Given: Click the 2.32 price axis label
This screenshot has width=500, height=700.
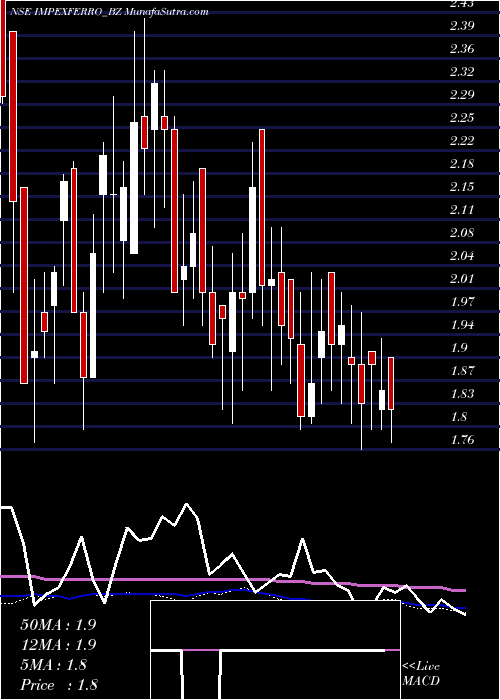Looking at the screenshot, I should click(461, 72).
